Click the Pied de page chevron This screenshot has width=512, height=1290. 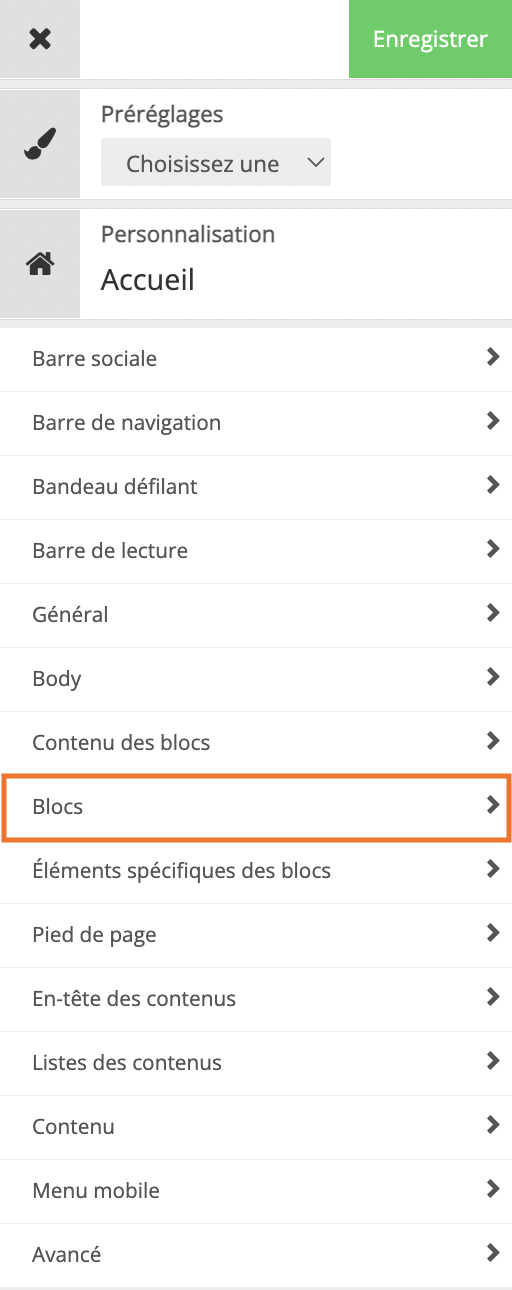pos(492,933)
